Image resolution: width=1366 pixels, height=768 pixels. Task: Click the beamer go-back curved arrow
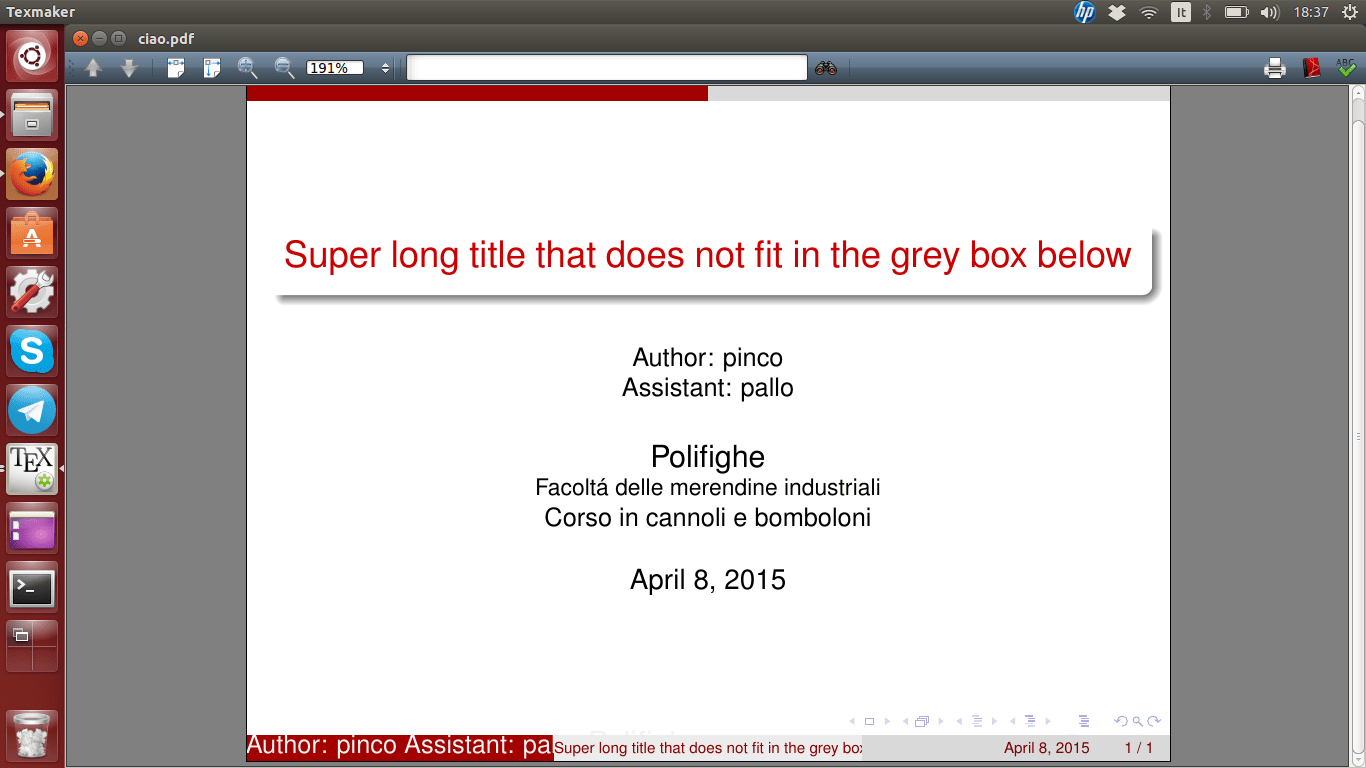(x=1122, y=721)
